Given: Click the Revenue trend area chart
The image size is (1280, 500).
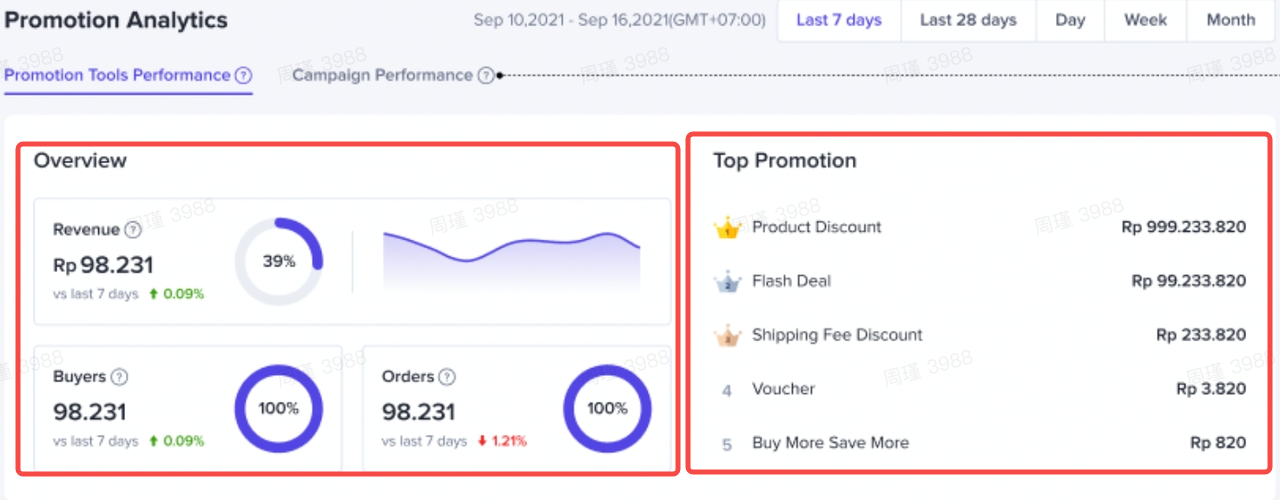Looking at the screenshot, I should pyautogui.click(x=511, y=262).
